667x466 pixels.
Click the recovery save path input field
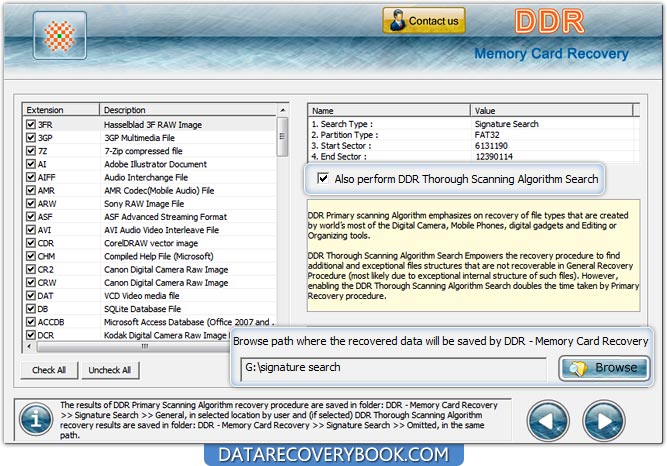(393, 369)
